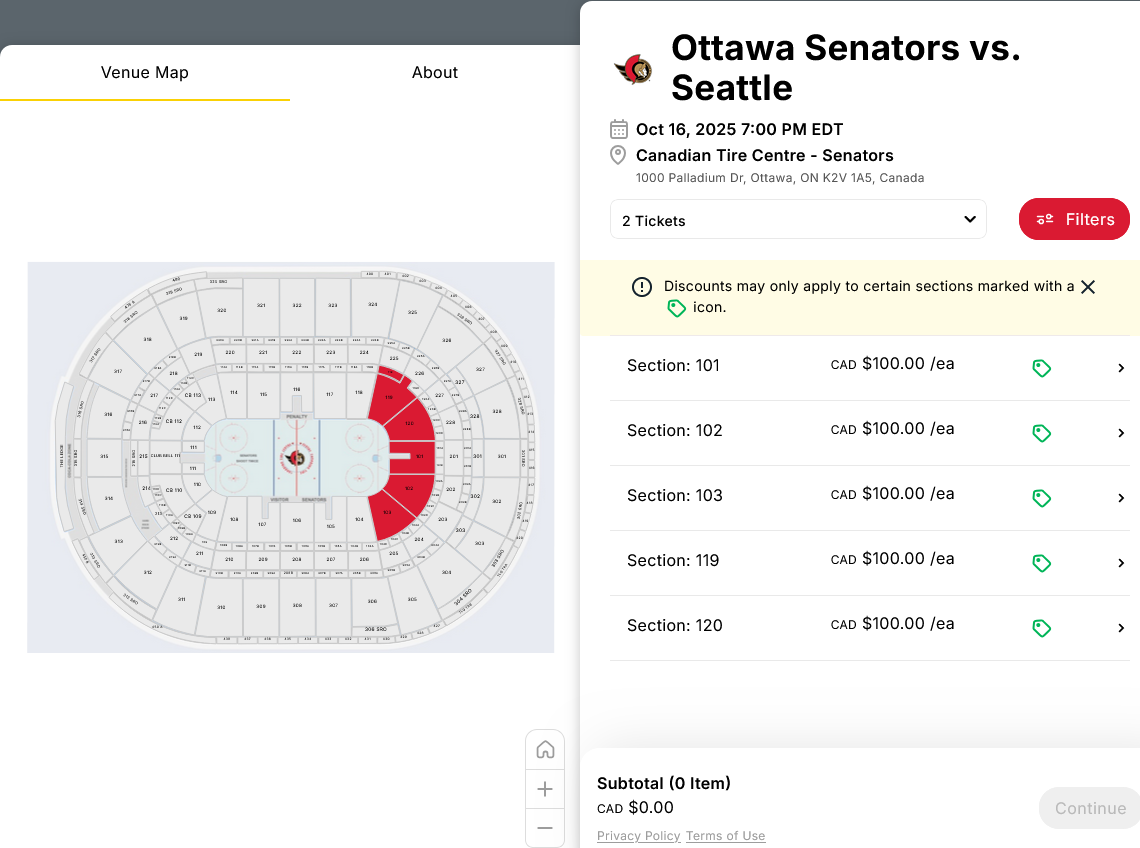Click the calendar icon beside the event date

pyautogui.click(x=619, y=129)
